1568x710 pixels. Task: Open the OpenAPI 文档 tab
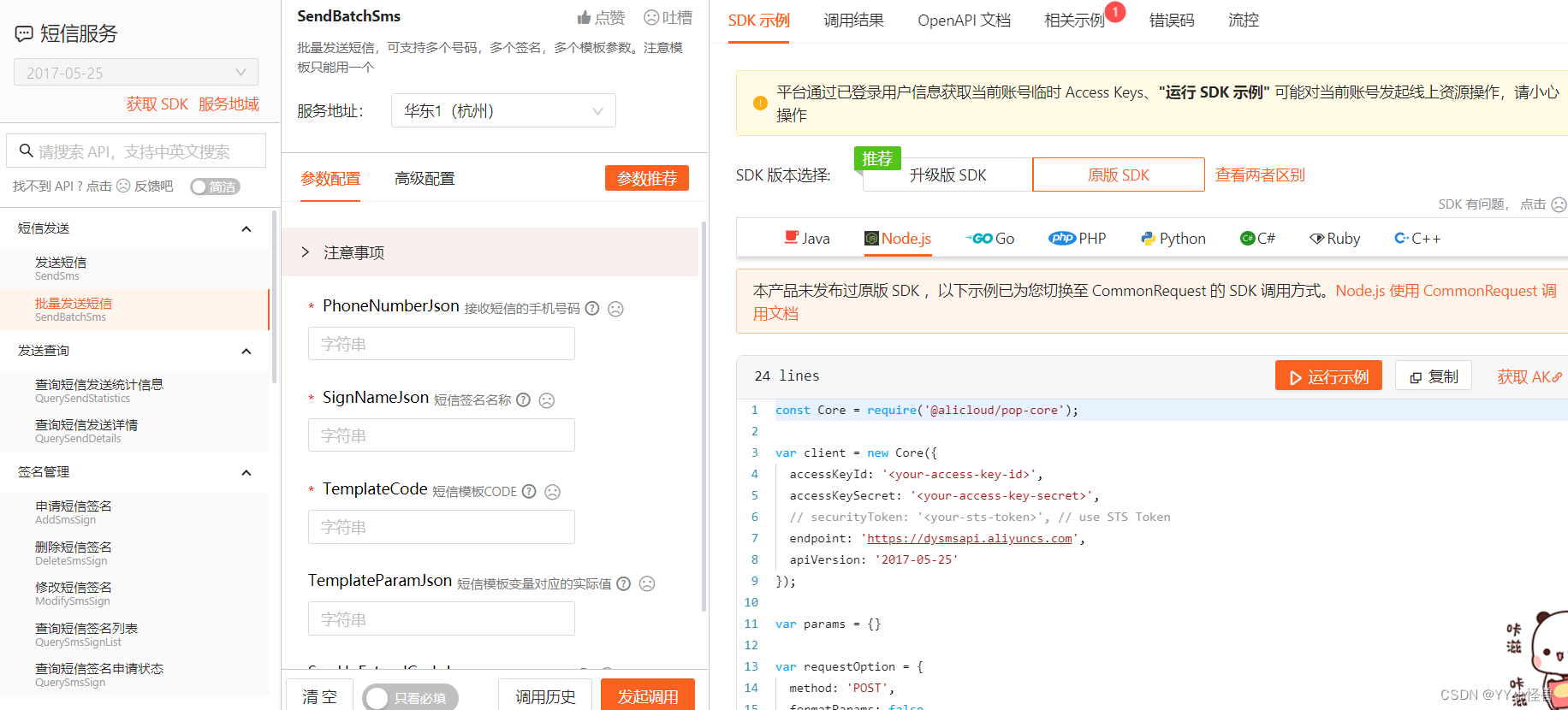click(x=964, y=21)
